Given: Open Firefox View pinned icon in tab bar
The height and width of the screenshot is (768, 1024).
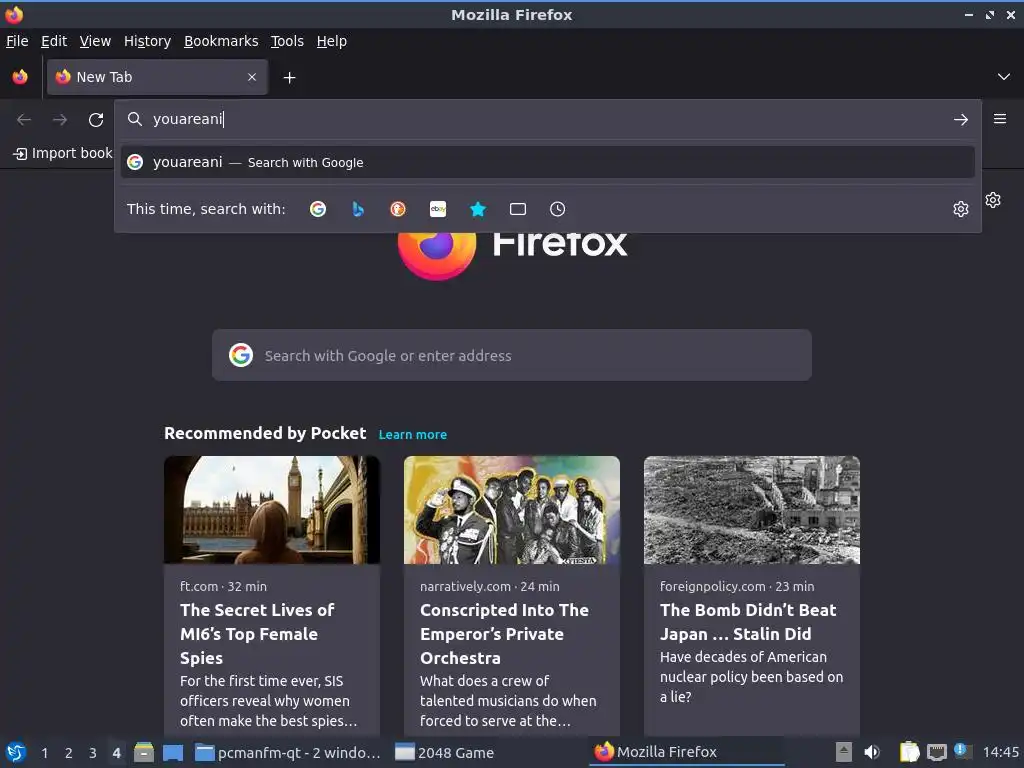Looking at the screenshot, I should 20,77.
